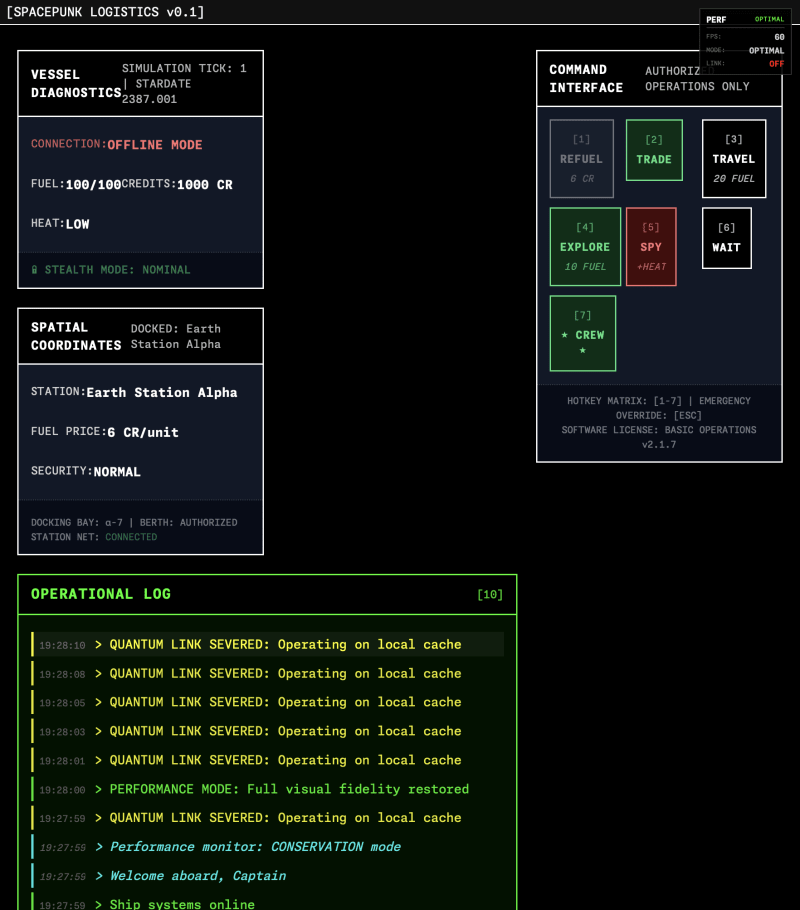Click the VESSEL DIAGNOSTICS panel title
The height and width of the screenshot is (910, 800).
click(75, 84)
